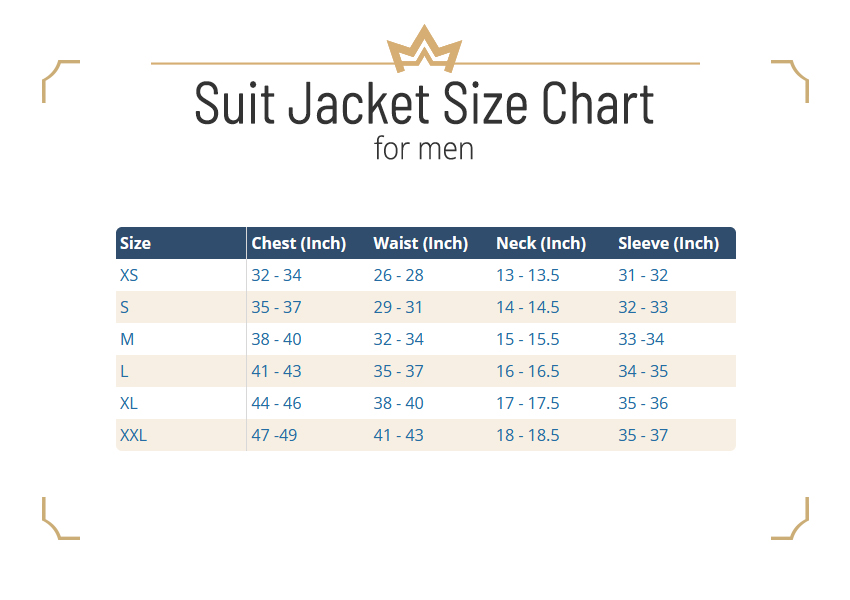Click the XXL sleeve value 35 - 37
The width and height of the screenshot is (850, 600).
643,435
